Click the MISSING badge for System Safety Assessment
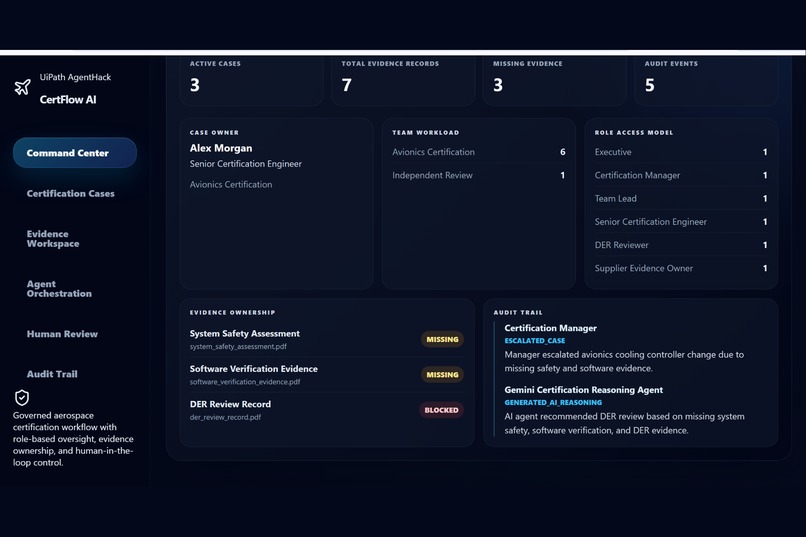The height and width of the screenshot is (537, 806). pos(442,339)
